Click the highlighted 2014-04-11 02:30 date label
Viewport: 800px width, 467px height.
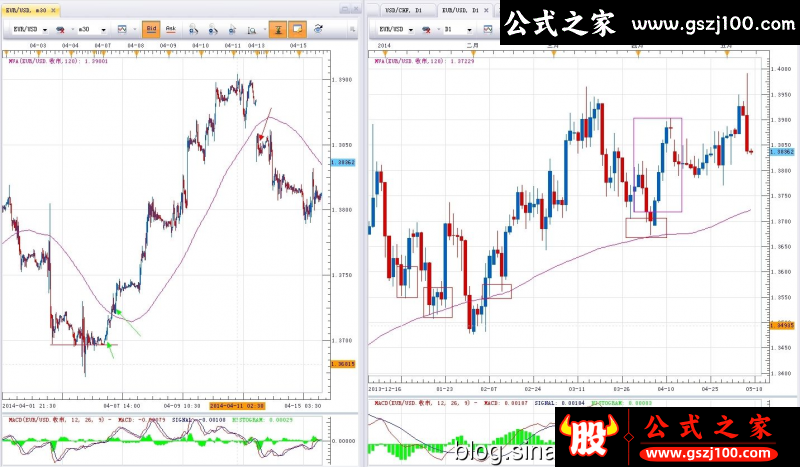(237, 406)
